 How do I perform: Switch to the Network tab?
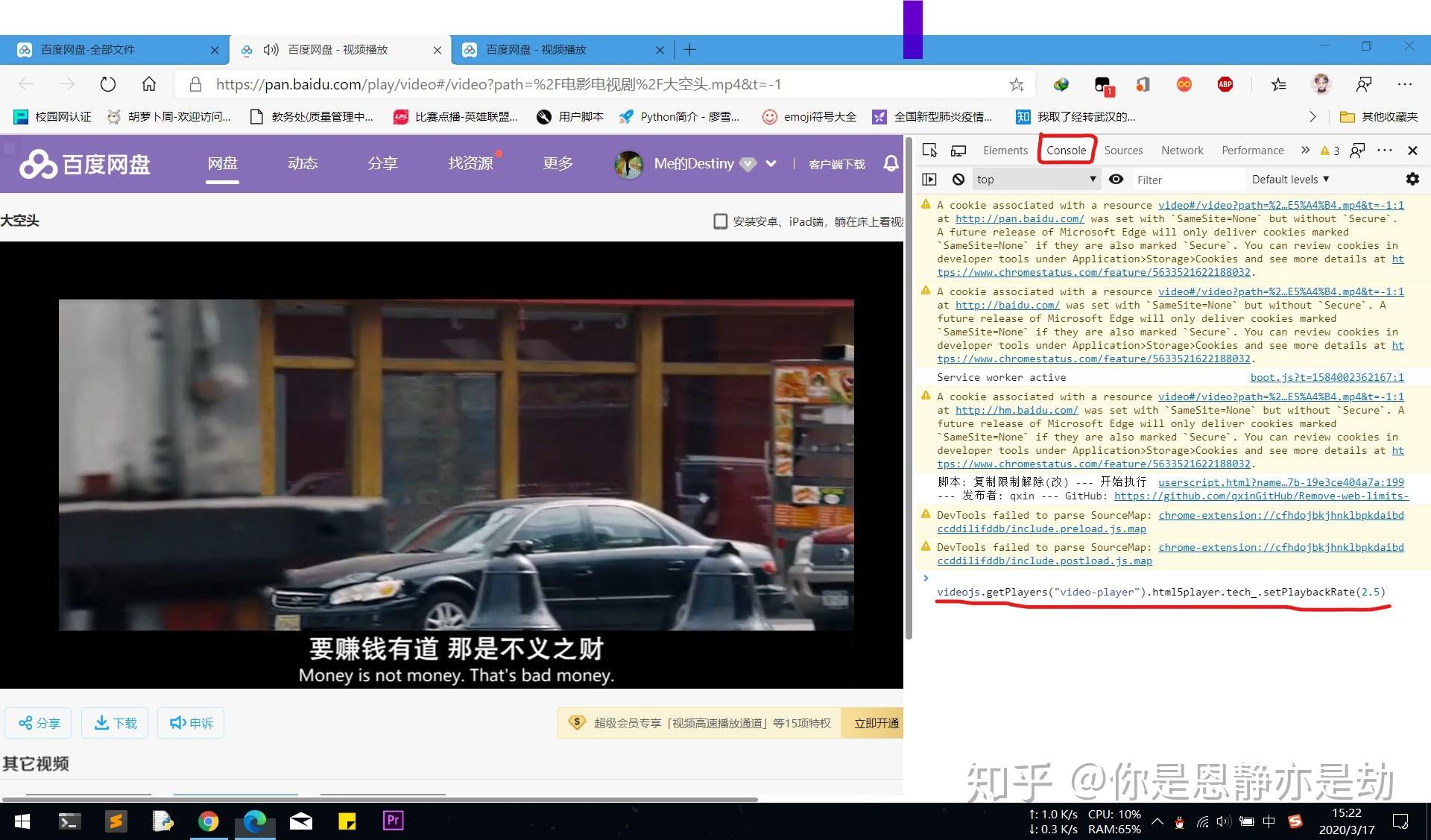(x=1182, y=151)
